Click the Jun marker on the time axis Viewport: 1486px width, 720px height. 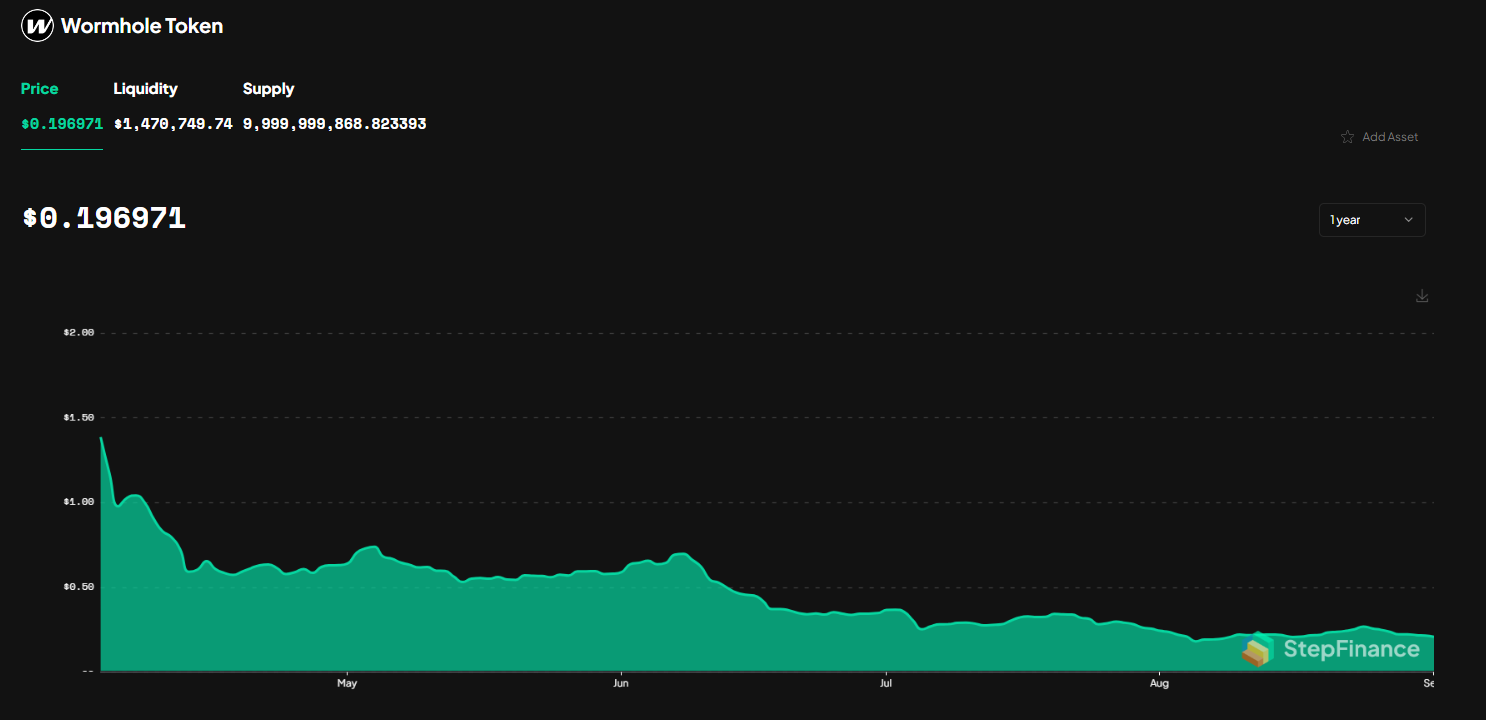[x=621, y=684]
